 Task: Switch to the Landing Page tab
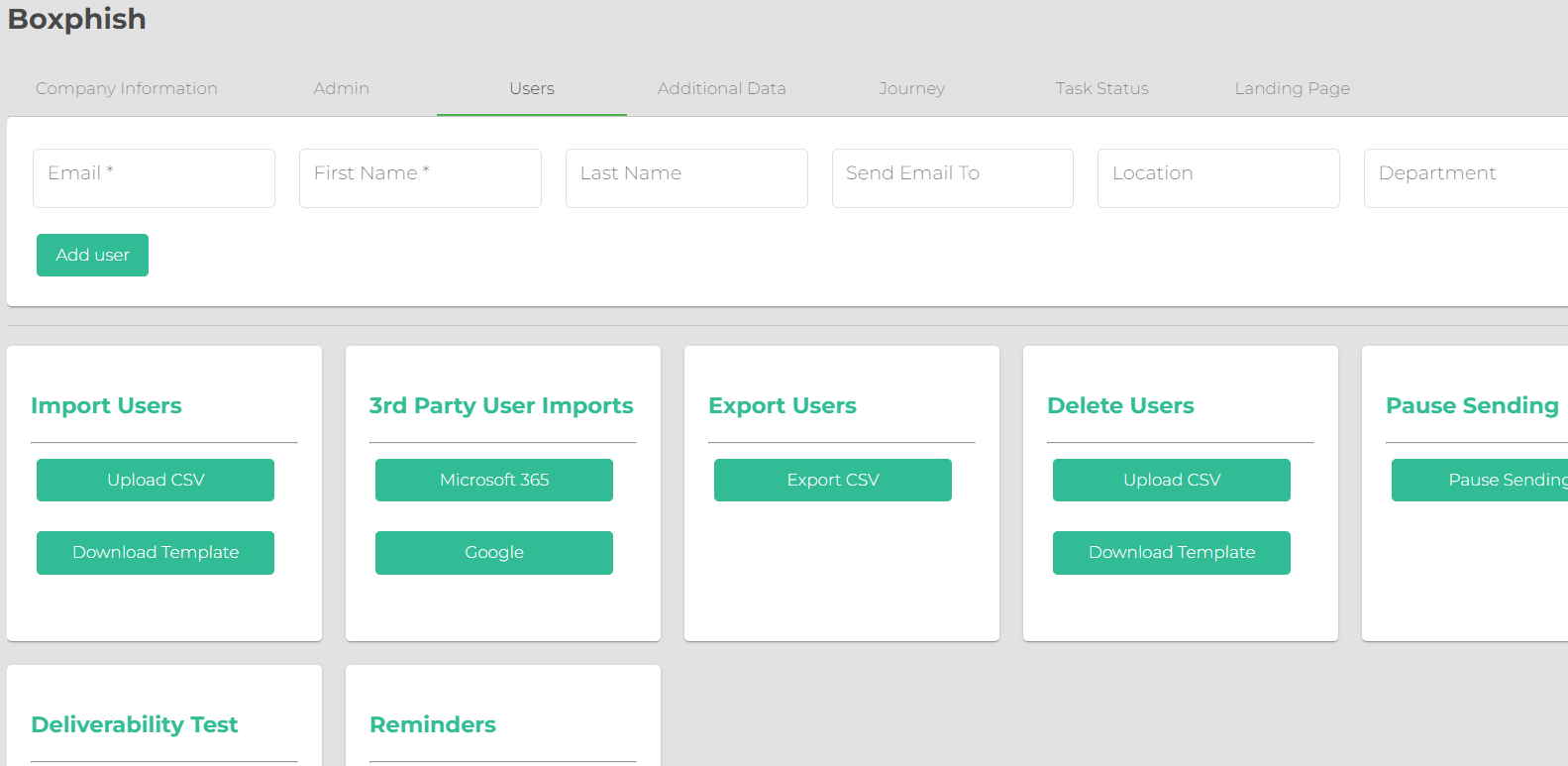pos(1293,88)
